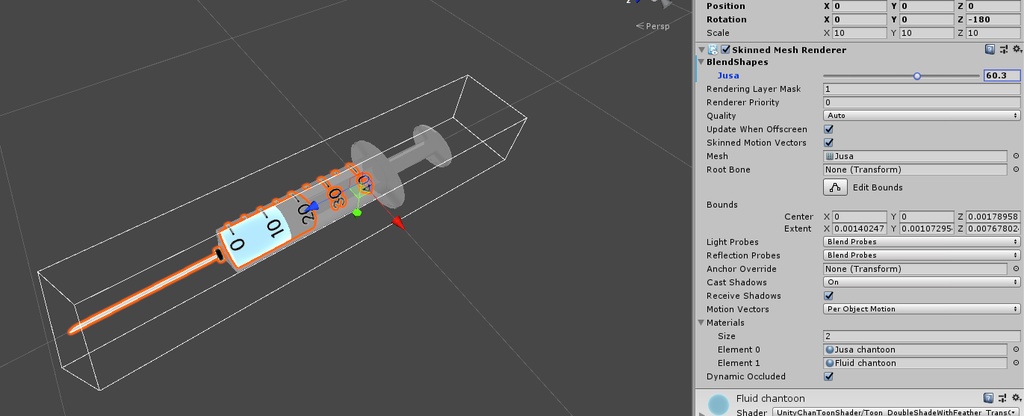The height and width of the screenshot is (416, 1024).
Task: Collapse the Materials list
Action: click(x=701, y=323)
